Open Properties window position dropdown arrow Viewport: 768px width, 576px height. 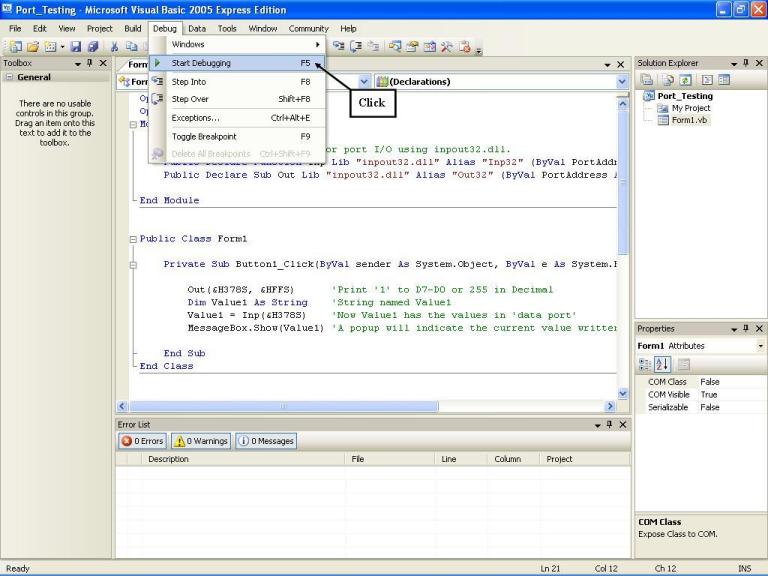pos(734,329)
